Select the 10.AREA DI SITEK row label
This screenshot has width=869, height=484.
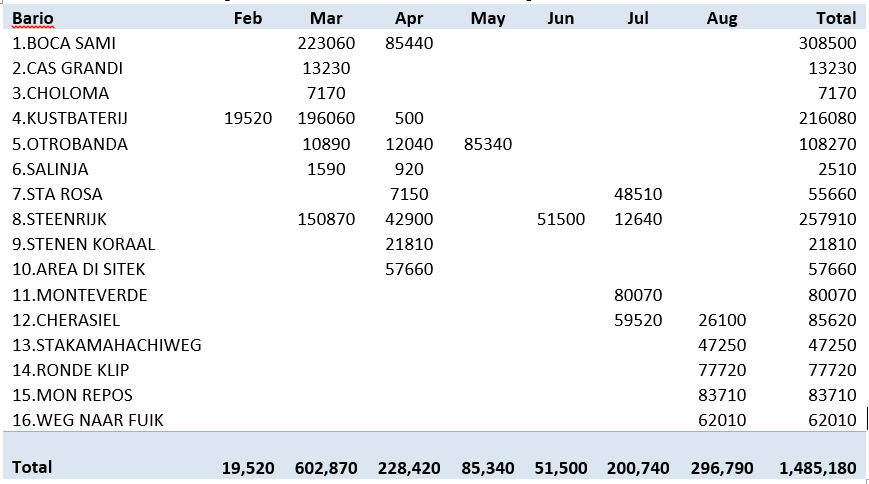(x=78, y=269)
